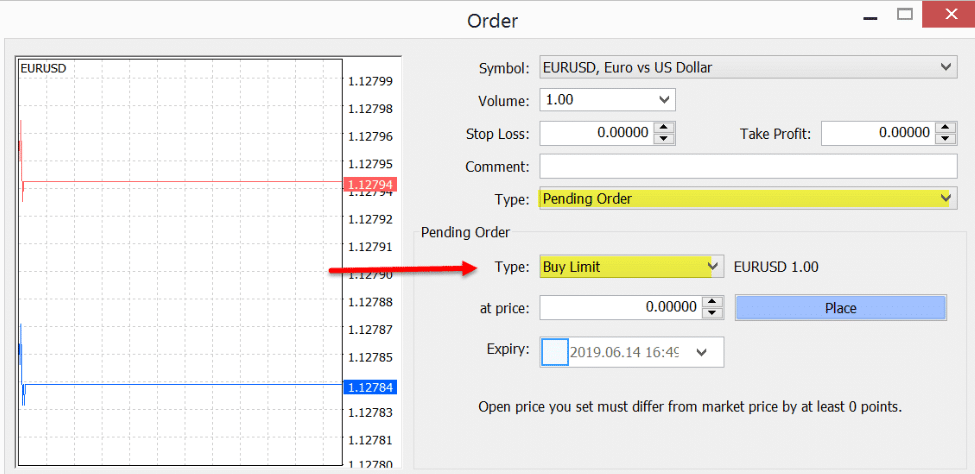Image resolution: width=975 pixels, height=474 pixels.
Task: Click the 1.12790 axis price label
Action: [x=371, y=274]
